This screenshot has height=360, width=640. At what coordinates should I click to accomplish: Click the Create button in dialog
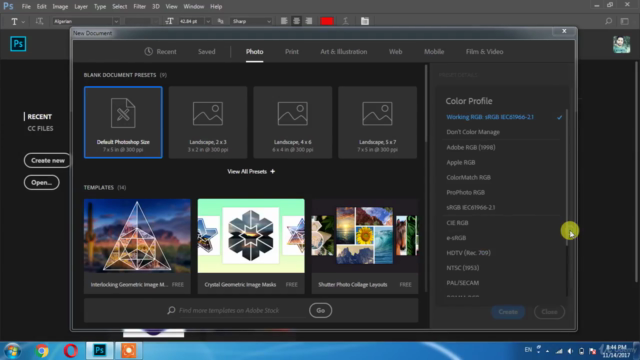[x=508, y=312]
